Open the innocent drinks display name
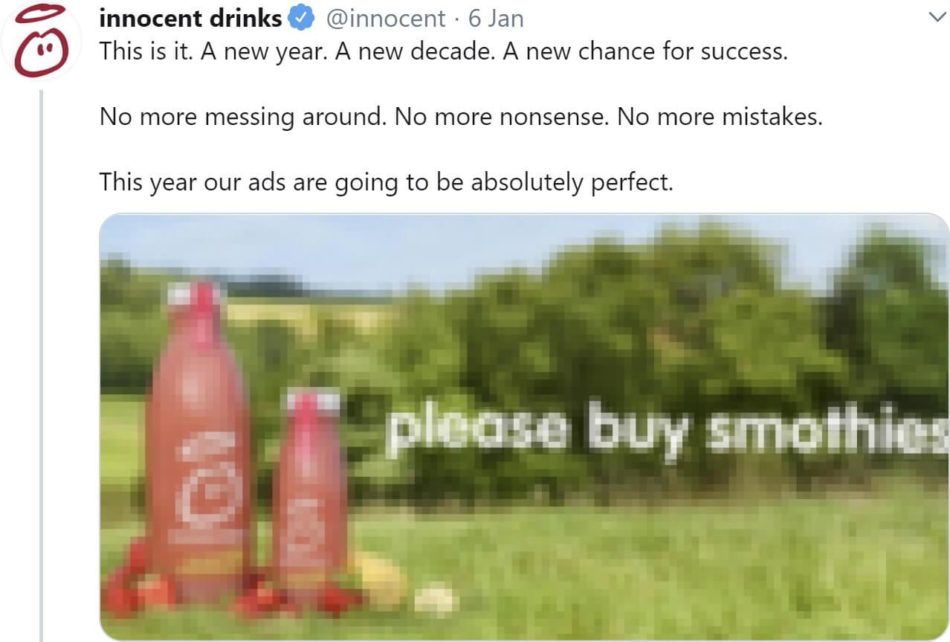Viewport: 950px width, 642px height. click(x=190, y=18)
